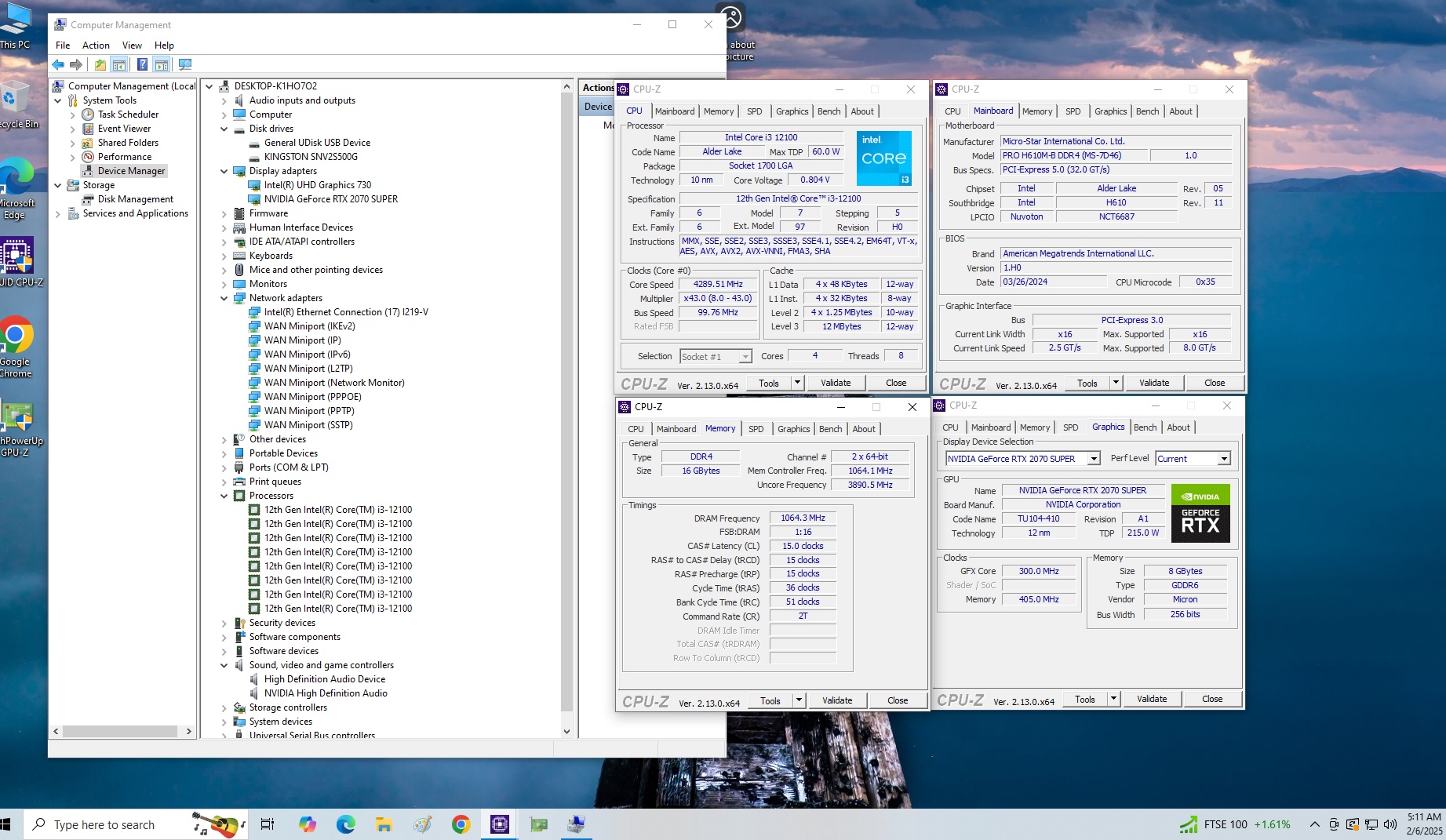Switch to Computer Management taskbar icon

pyautogui.click(x=577, y=824)
